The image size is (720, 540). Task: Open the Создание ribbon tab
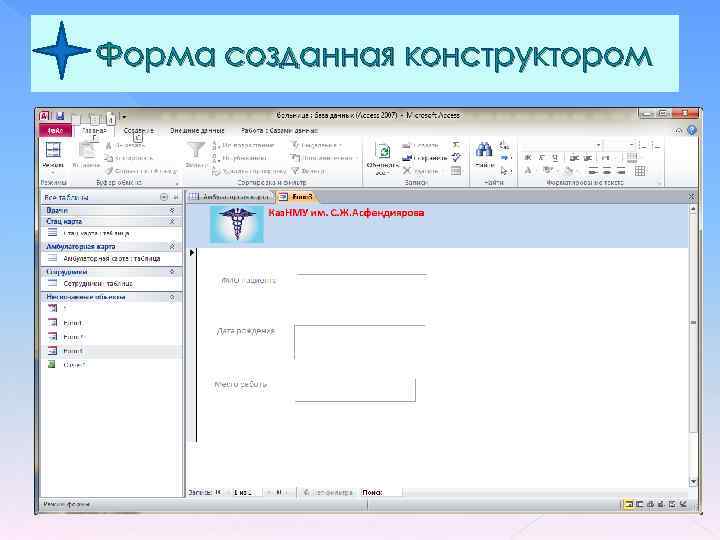tap(139, 131)
